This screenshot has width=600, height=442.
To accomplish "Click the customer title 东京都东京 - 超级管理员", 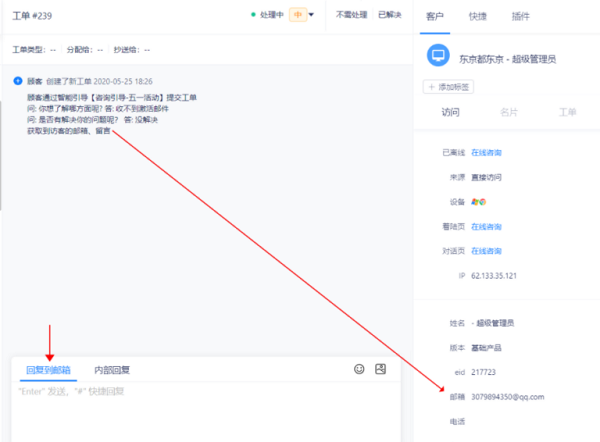I will (507, 59).
